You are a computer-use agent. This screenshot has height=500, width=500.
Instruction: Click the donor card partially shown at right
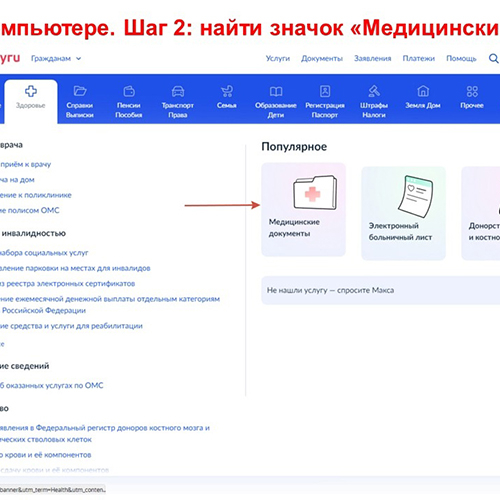481,213
